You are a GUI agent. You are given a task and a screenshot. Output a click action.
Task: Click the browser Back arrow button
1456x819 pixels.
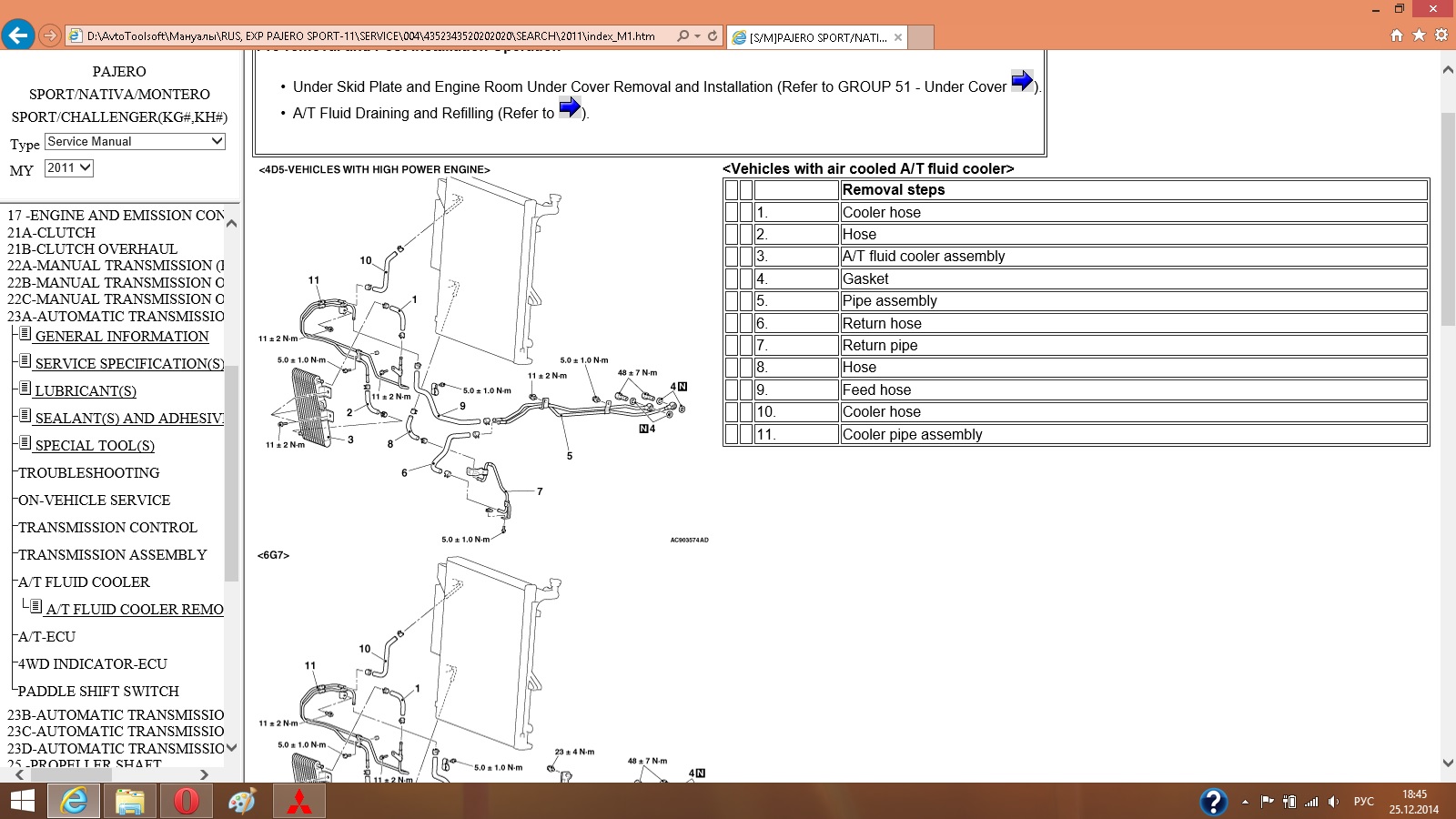tap(18, 35)
